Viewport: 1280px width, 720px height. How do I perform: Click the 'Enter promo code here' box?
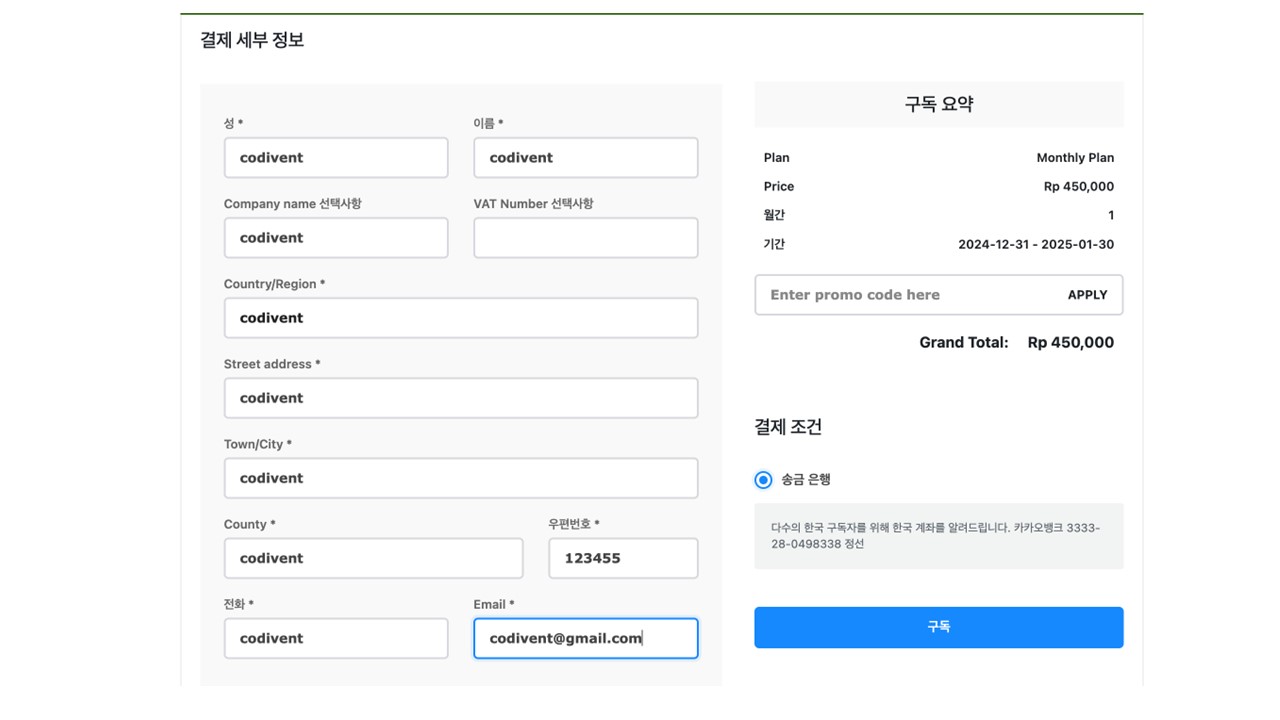coord(900,295)
